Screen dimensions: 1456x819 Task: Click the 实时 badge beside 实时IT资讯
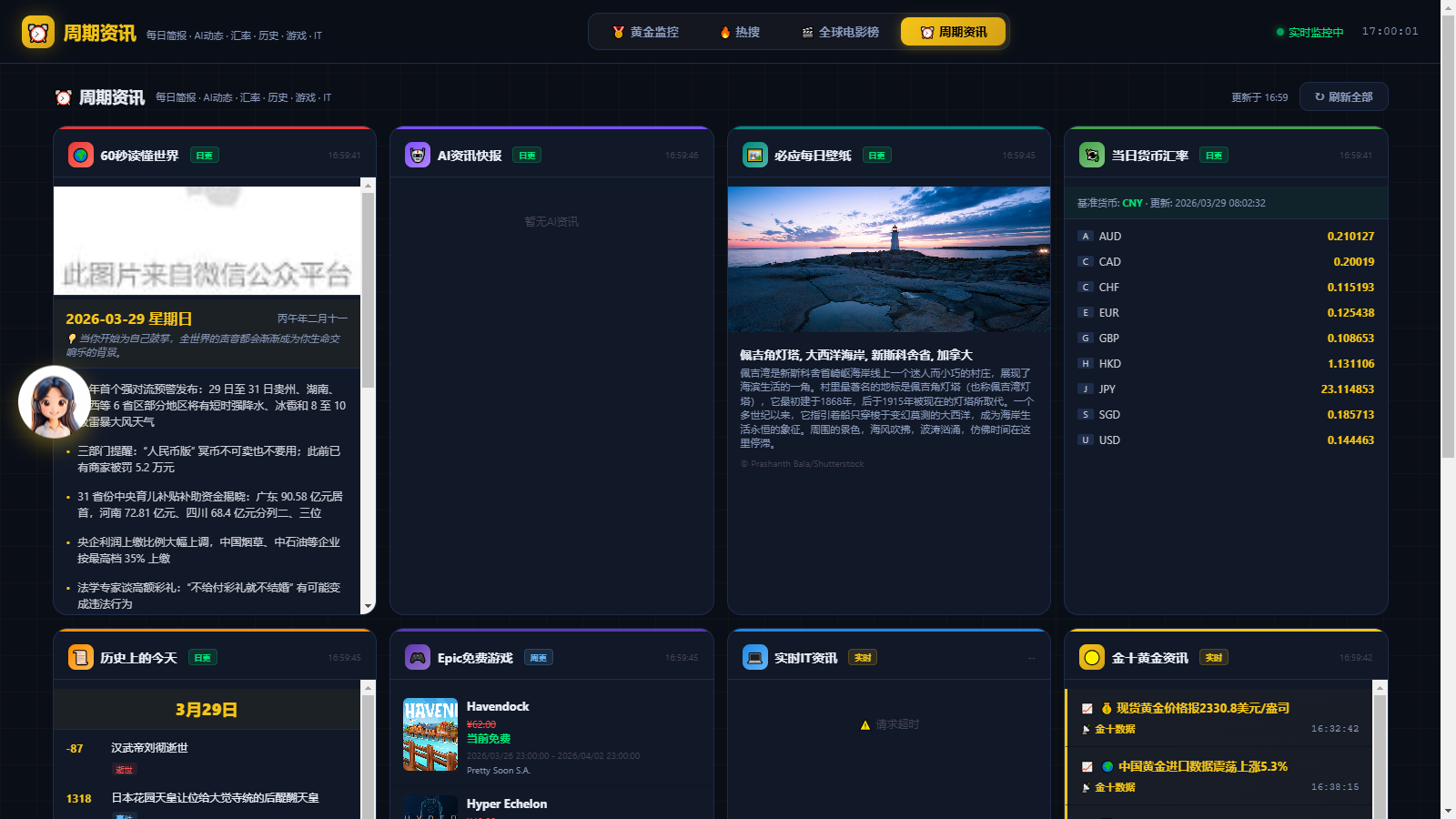click(x=863, y=658)
